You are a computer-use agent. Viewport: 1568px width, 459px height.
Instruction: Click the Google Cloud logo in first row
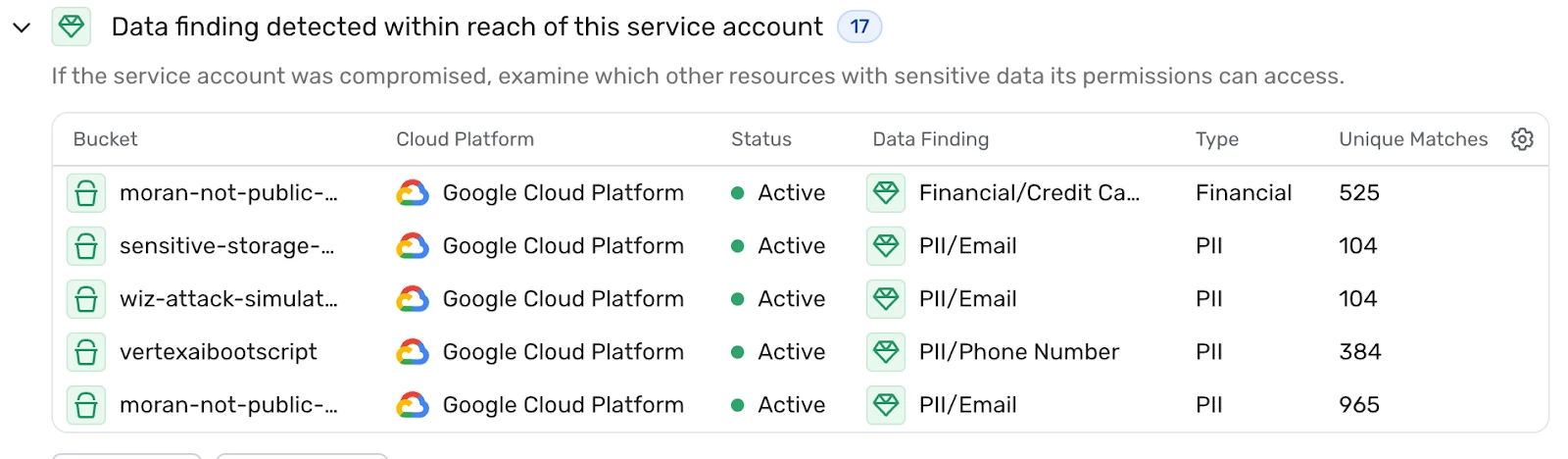(413, 193)
